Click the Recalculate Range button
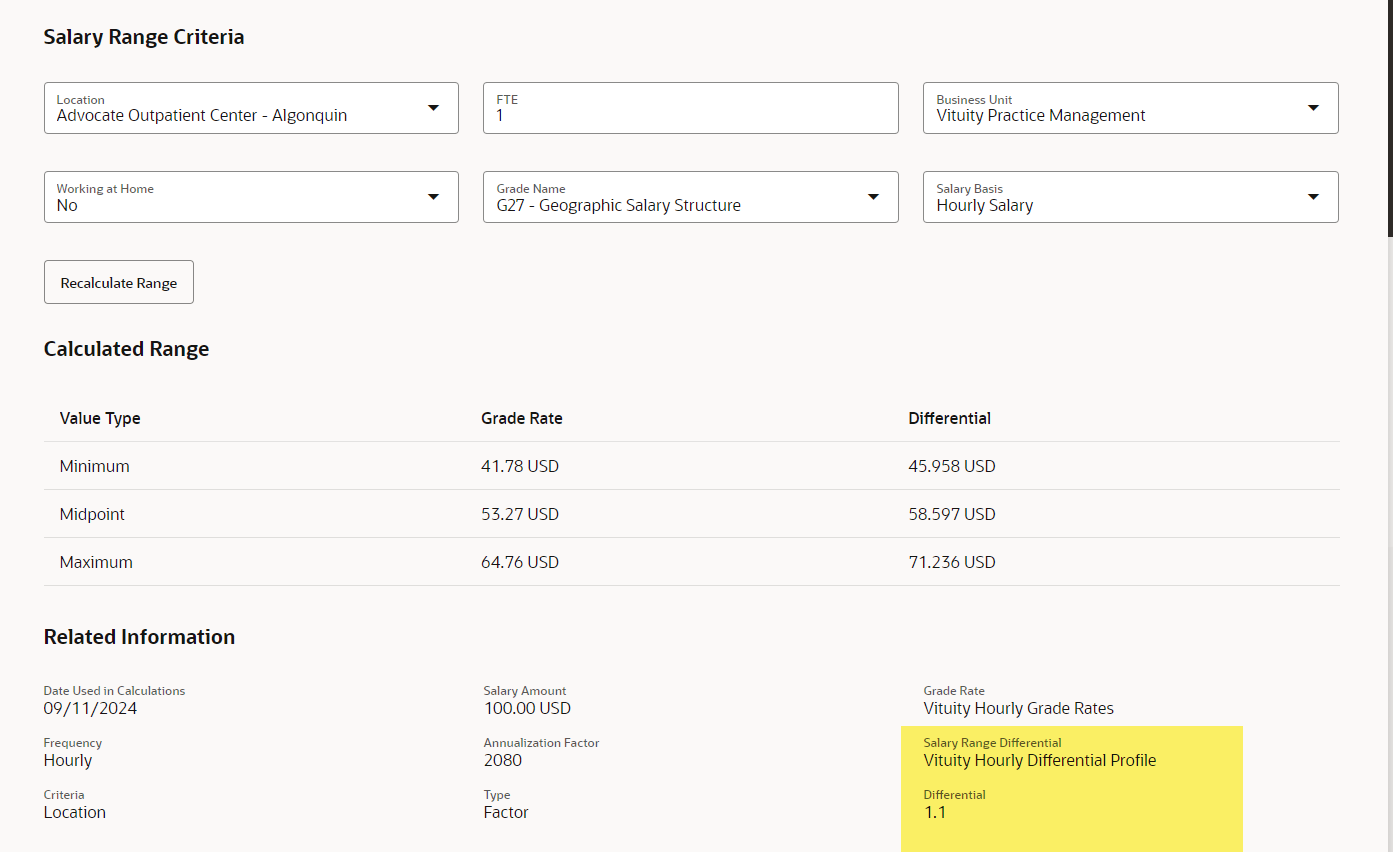Viewport: 1393px width, 852px height. coord(119,283)
